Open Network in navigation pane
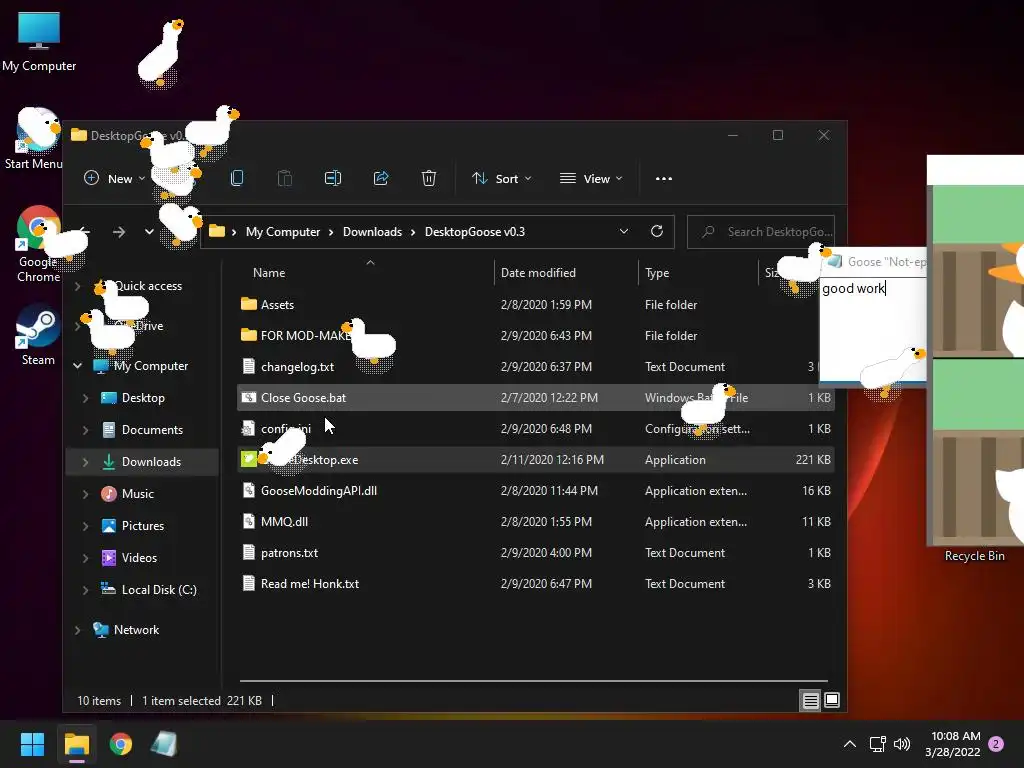 pyautogui.click(x=136, y=630)
